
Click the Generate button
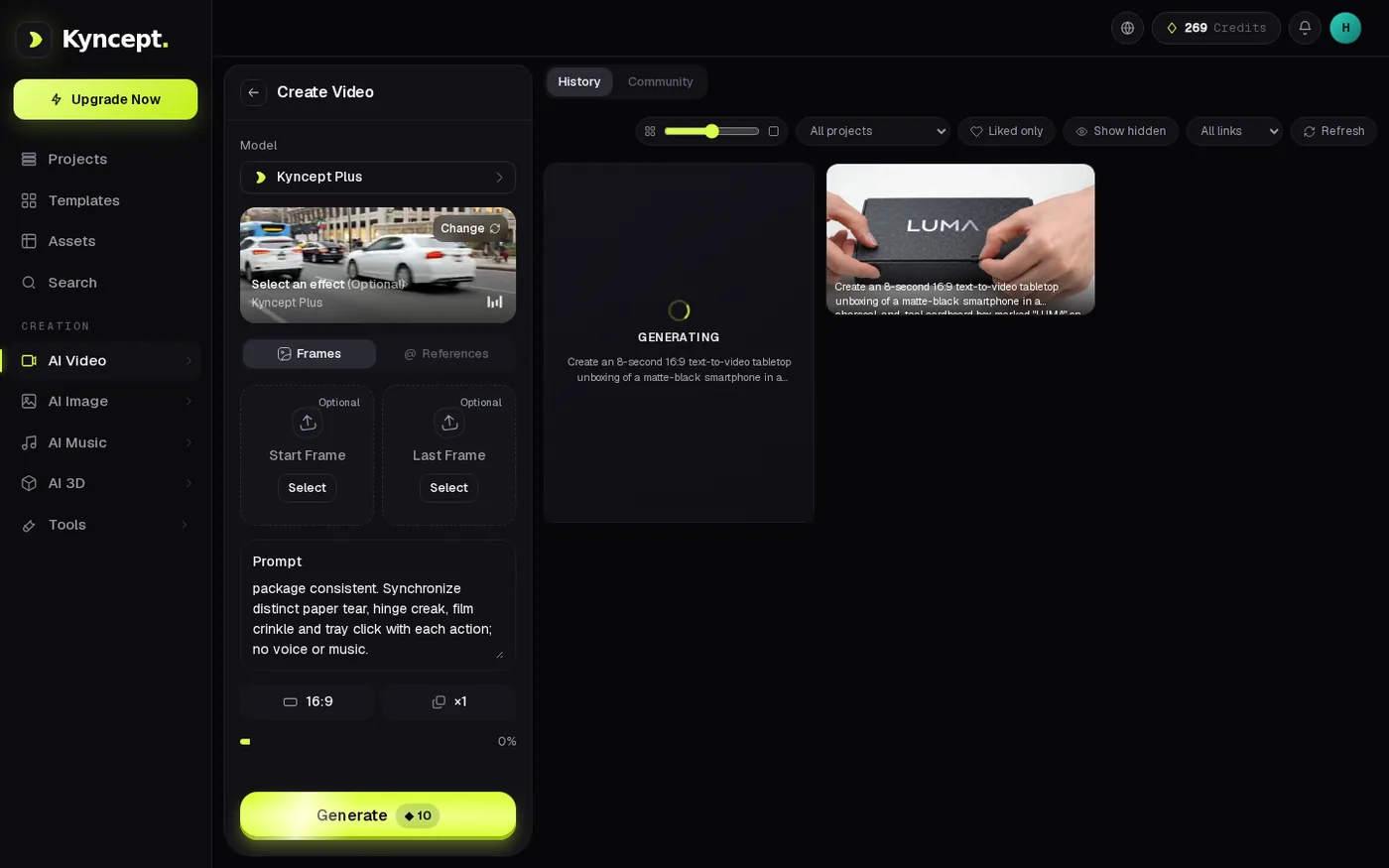378,815
